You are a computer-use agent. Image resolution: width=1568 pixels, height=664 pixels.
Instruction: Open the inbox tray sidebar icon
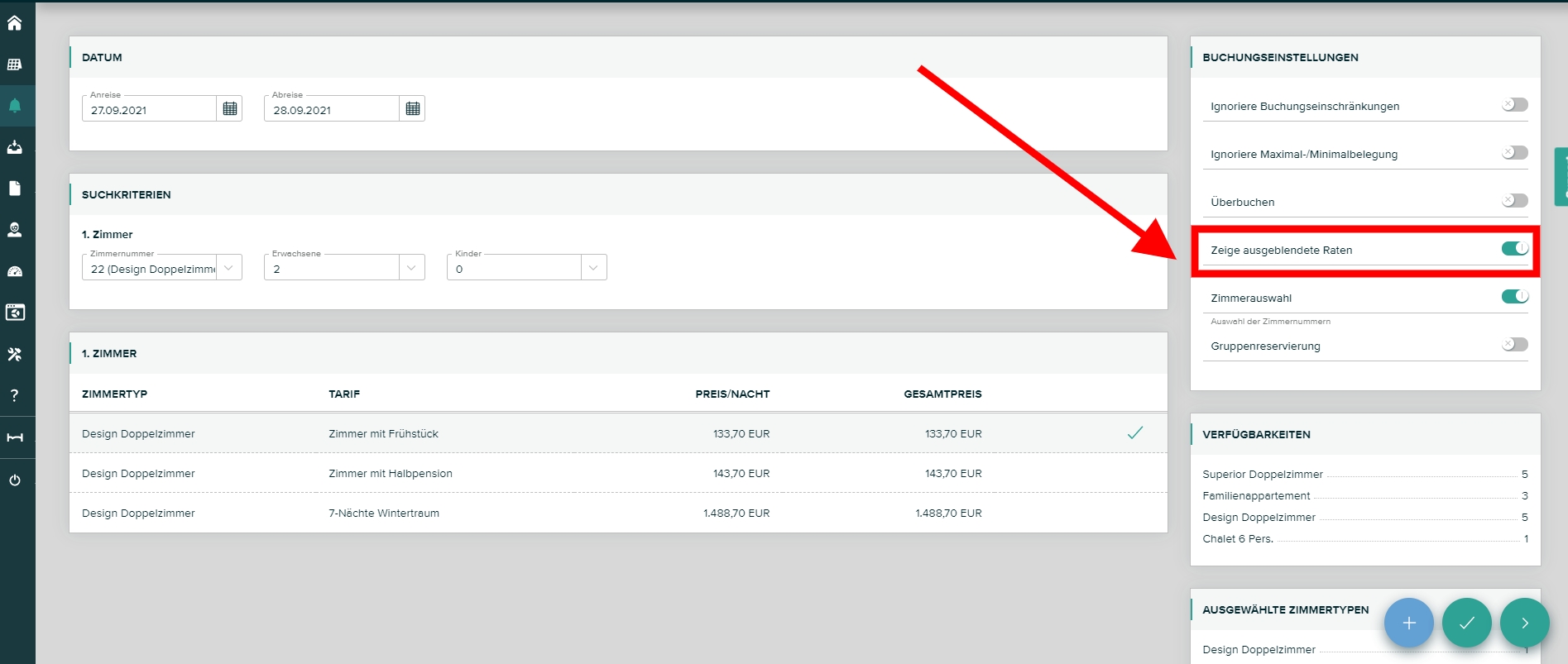pos(15,147)
